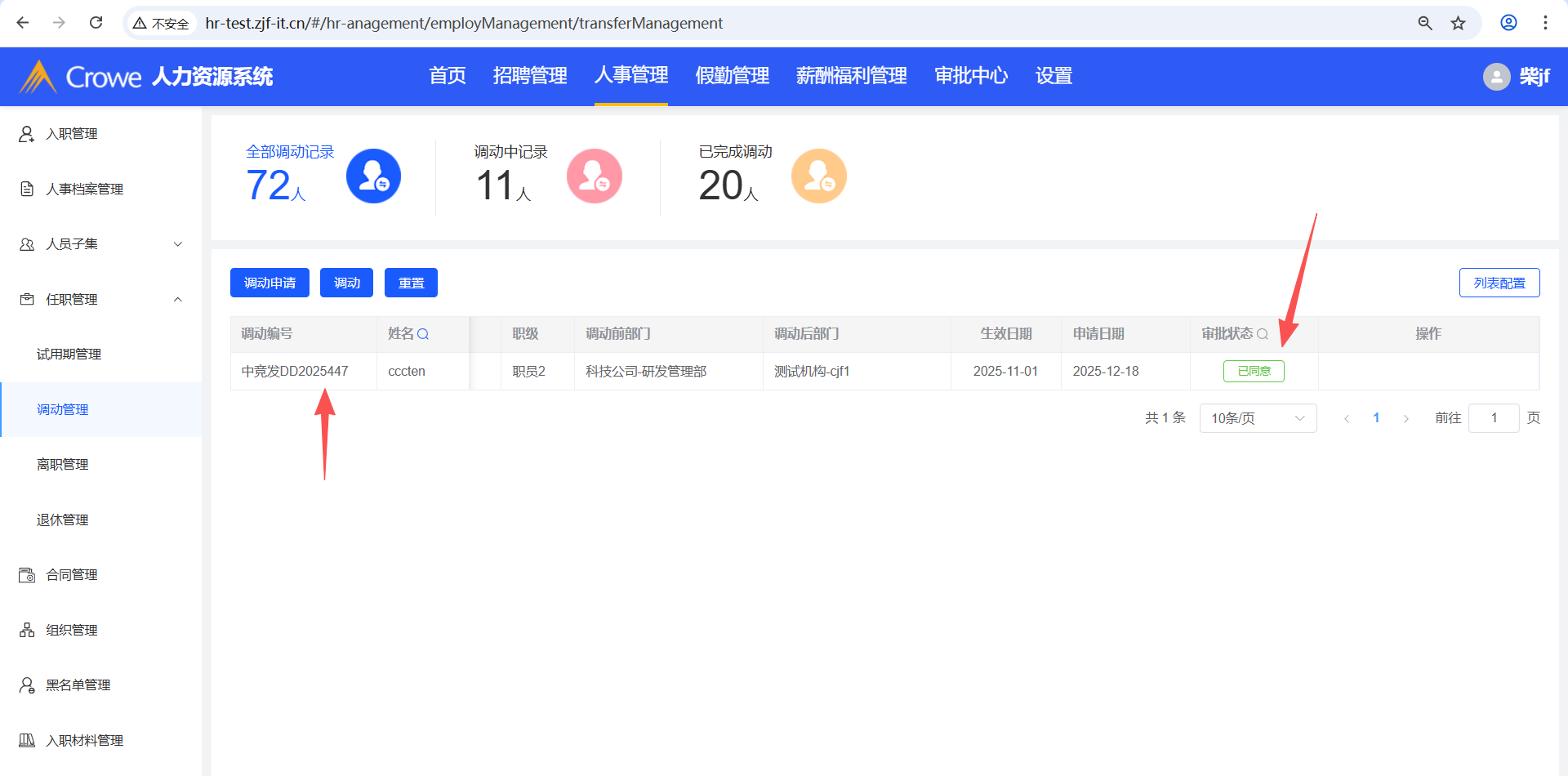Click the page number jump input field
This screenshot has width=1568, height=776.
click(1493, 418)
